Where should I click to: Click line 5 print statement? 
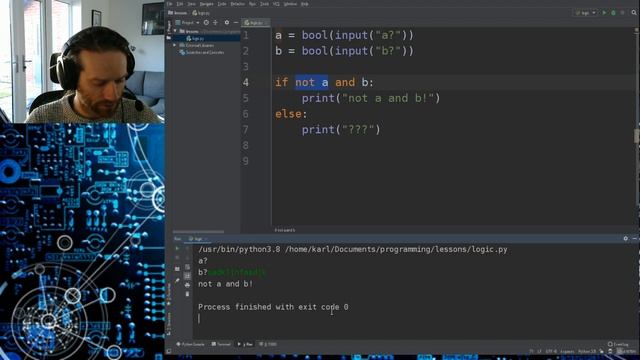[x=371, y=98]
